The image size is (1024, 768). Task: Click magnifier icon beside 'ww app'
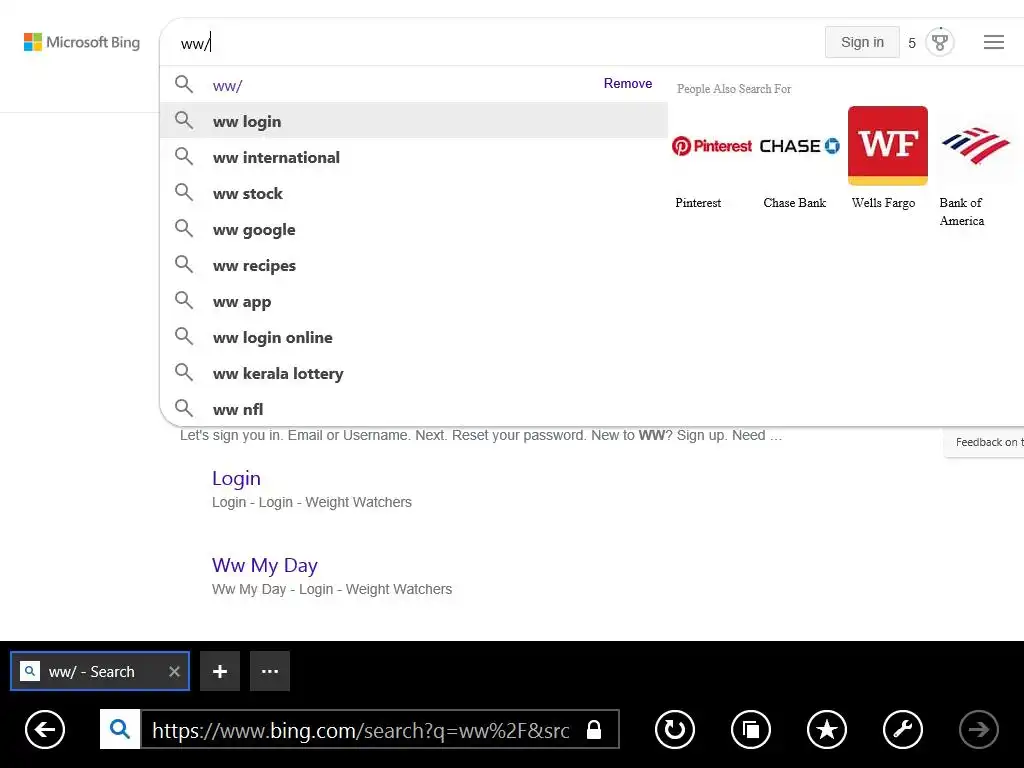click(x=184, y=300)
